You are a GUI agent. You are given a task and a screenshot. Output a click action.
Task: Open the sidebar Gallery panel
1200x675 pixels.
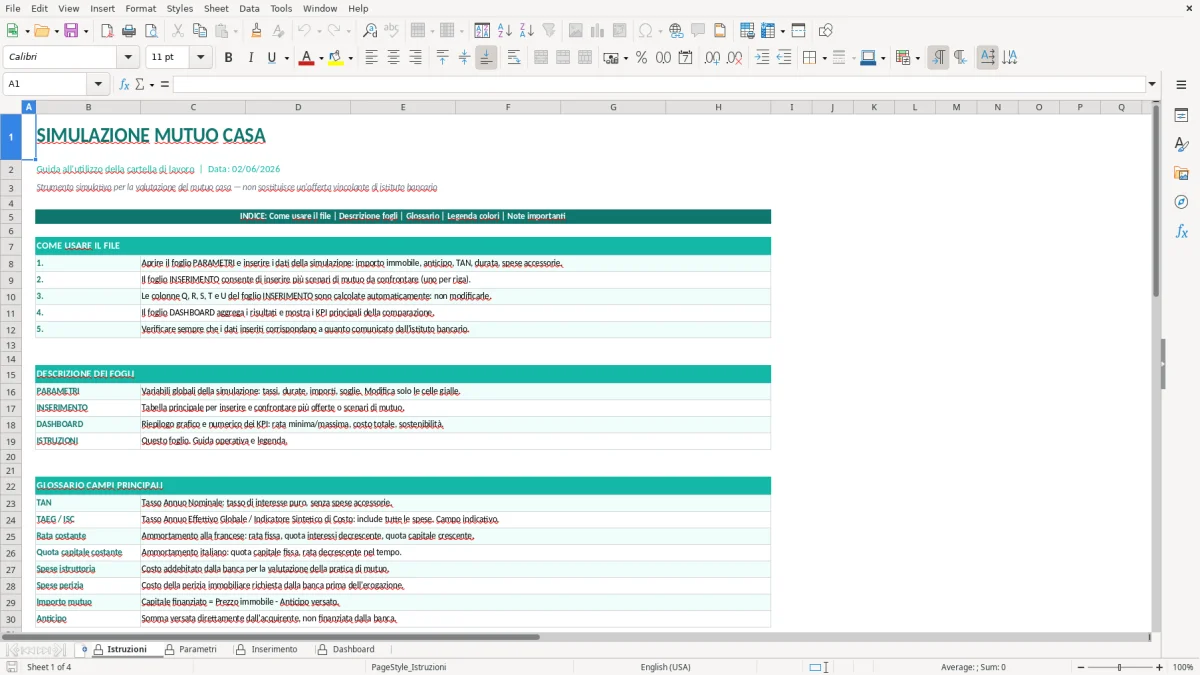[1181, 174]
